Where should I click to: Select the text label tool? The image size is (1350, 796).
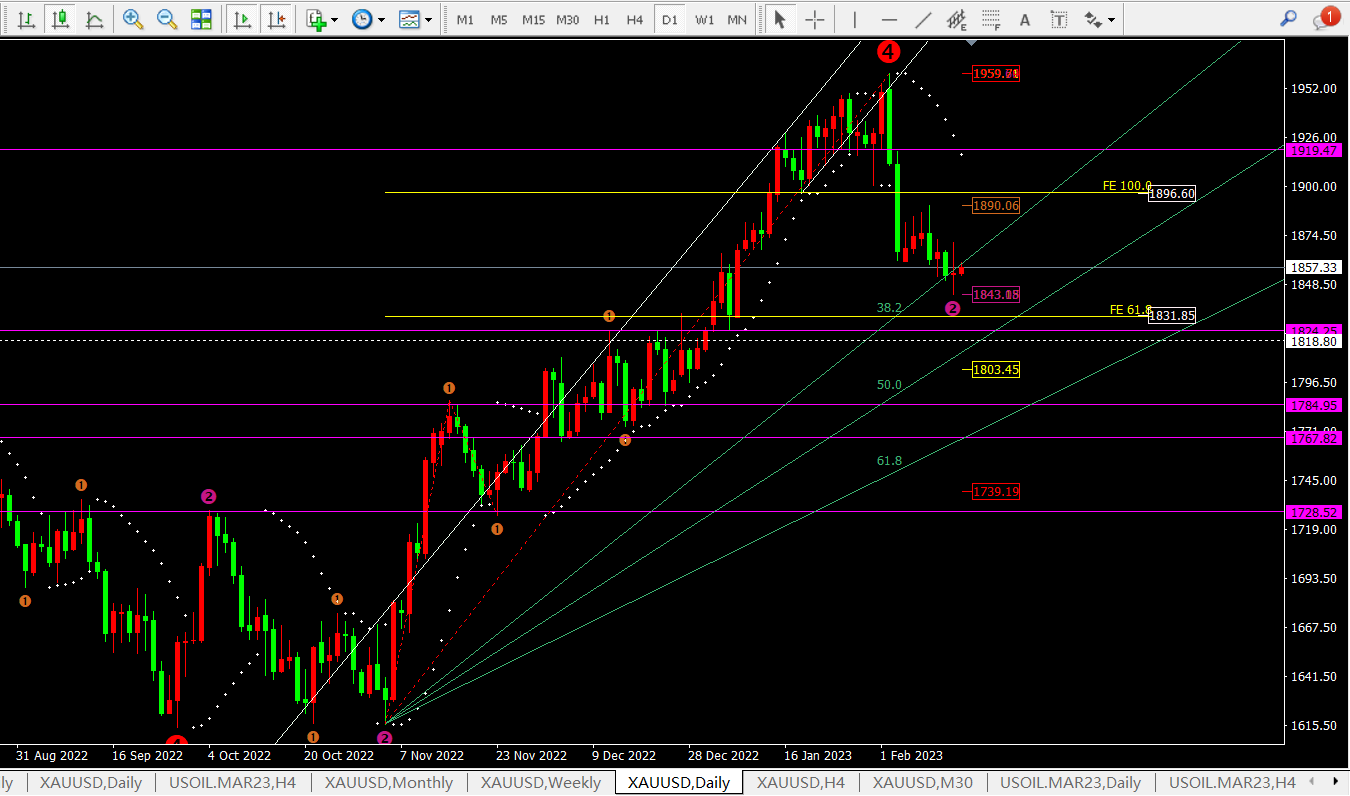pos(1059,19)
